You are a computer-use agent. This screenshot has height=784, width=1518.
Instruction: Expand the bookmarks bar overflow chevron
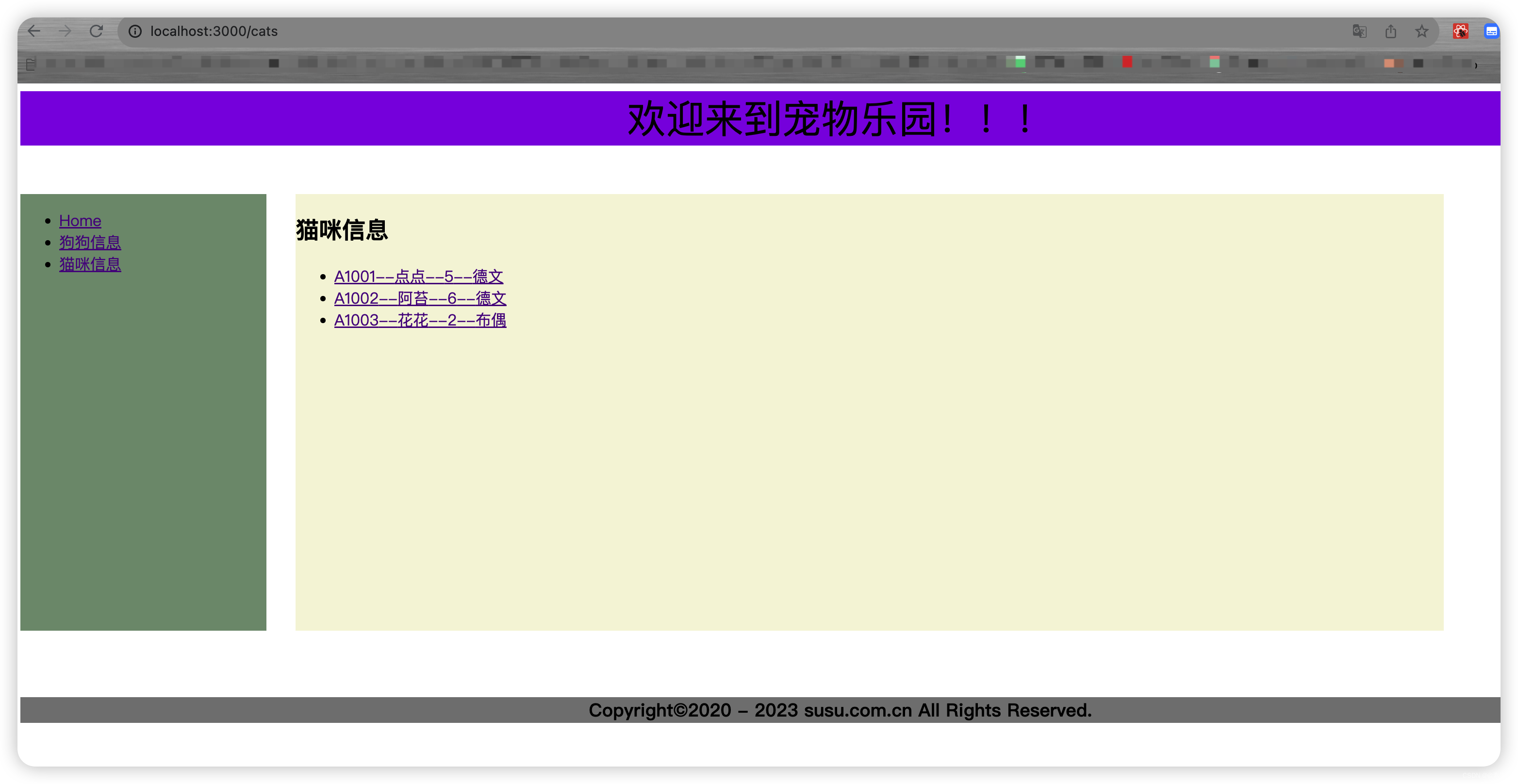[x=1476, y=65]
